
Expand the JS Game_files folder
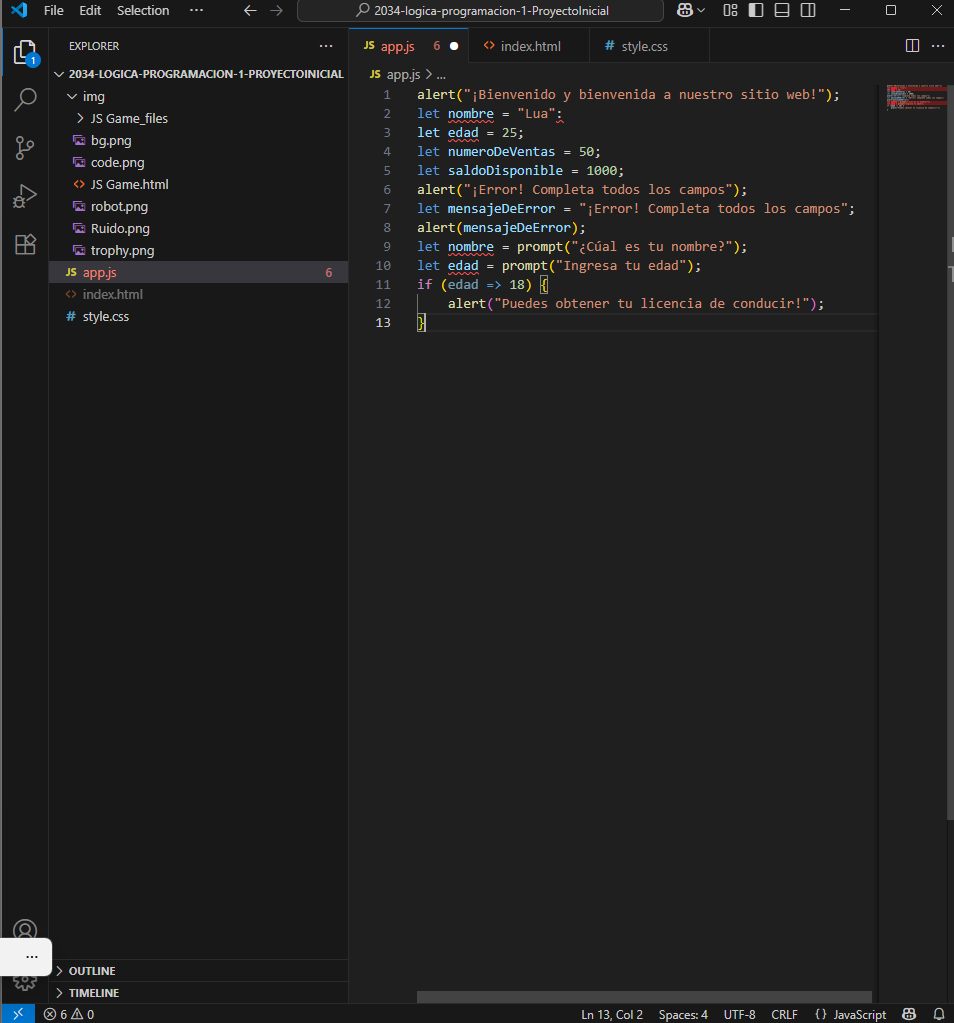pyautogui.click(x=199, y=118)
